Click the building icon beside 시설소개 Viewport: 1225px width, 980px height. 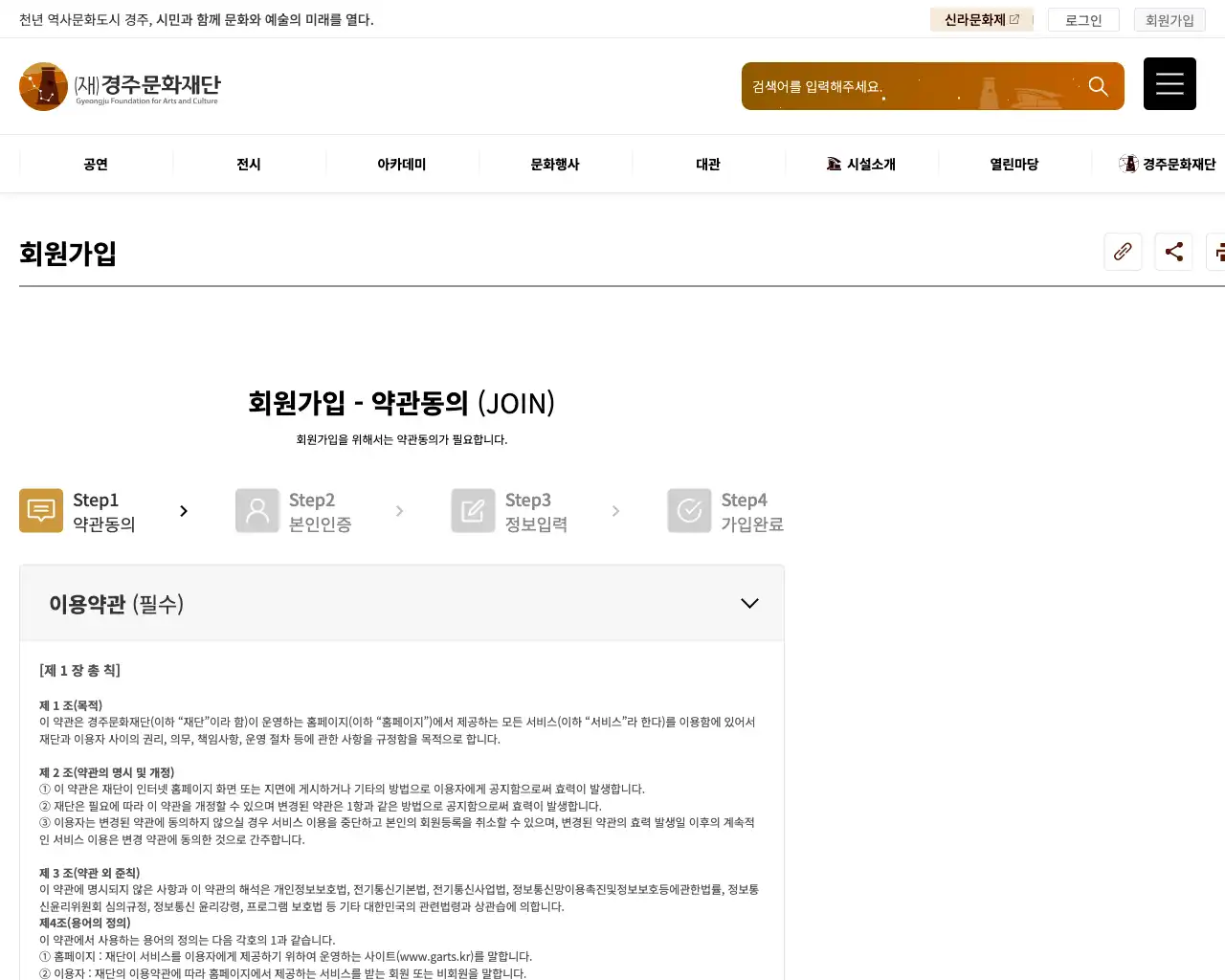(834, 164)
